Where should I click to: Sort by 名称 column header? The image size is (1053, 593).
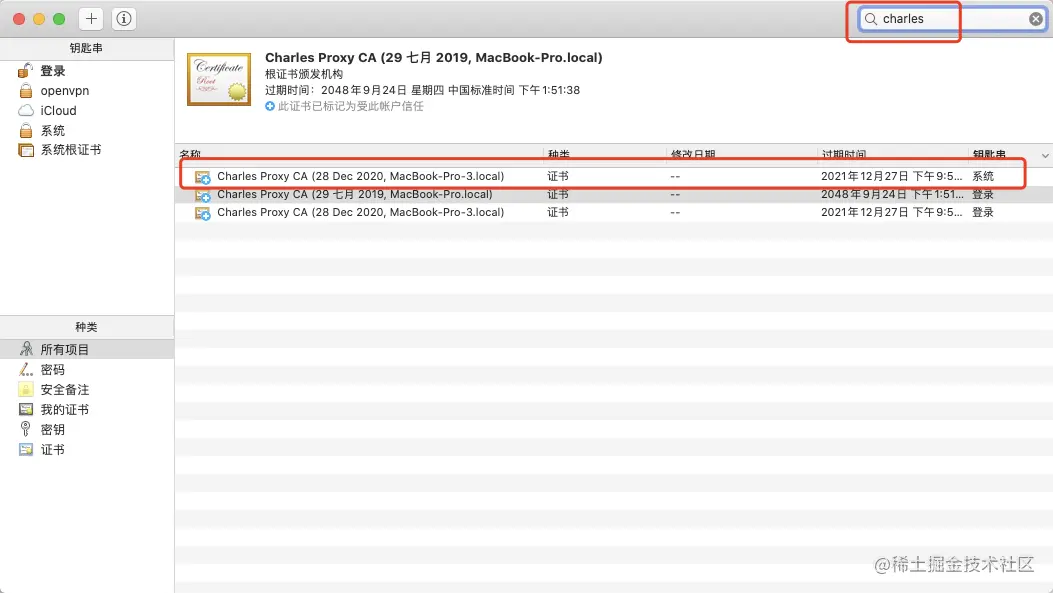[359, 154]
